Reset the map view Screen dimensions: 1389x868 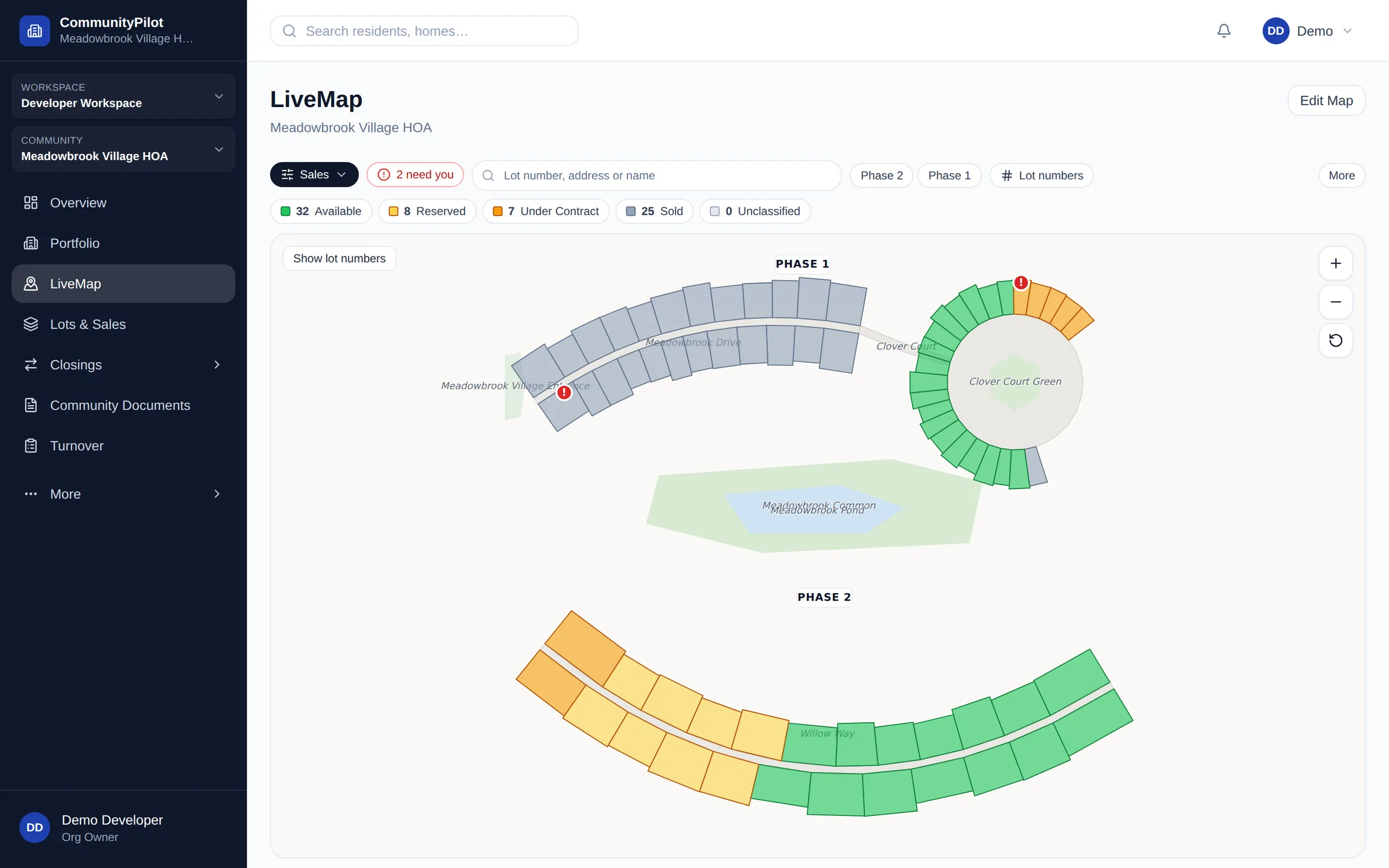[x=1335, y=340]
